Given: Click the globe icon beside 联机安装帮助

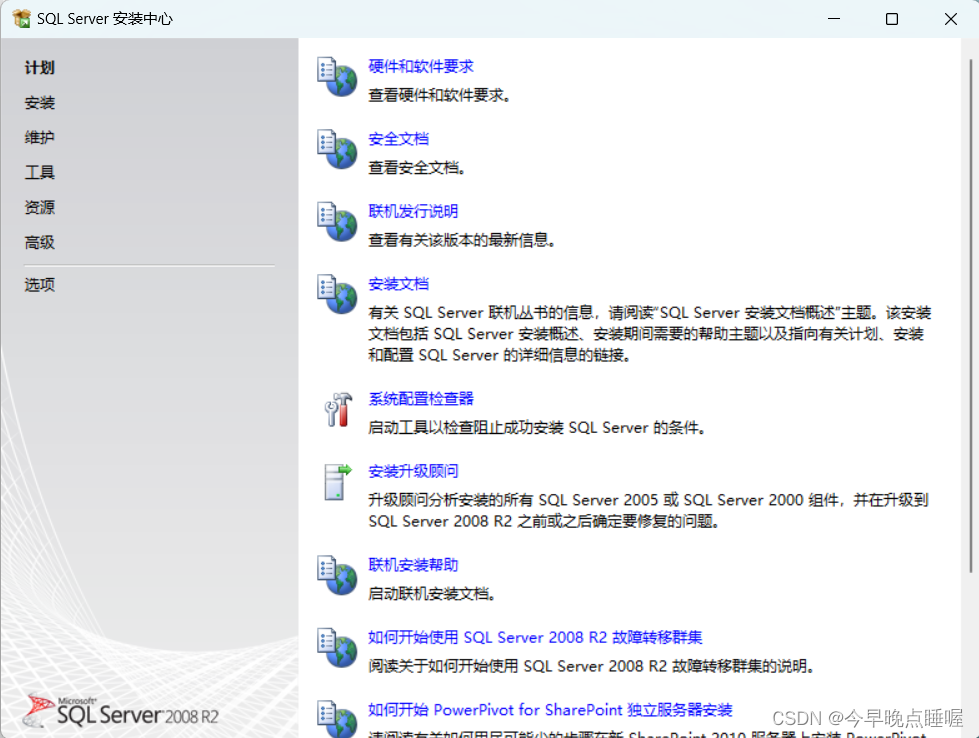Looking at the screenshot, I should pos(337,575).
